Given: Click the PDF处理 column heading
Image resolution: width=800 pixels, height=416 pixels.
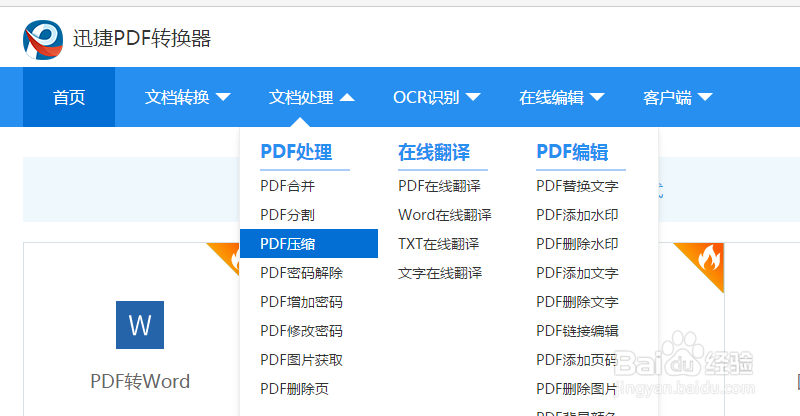Looking at the screenshot, I should 296,152.
